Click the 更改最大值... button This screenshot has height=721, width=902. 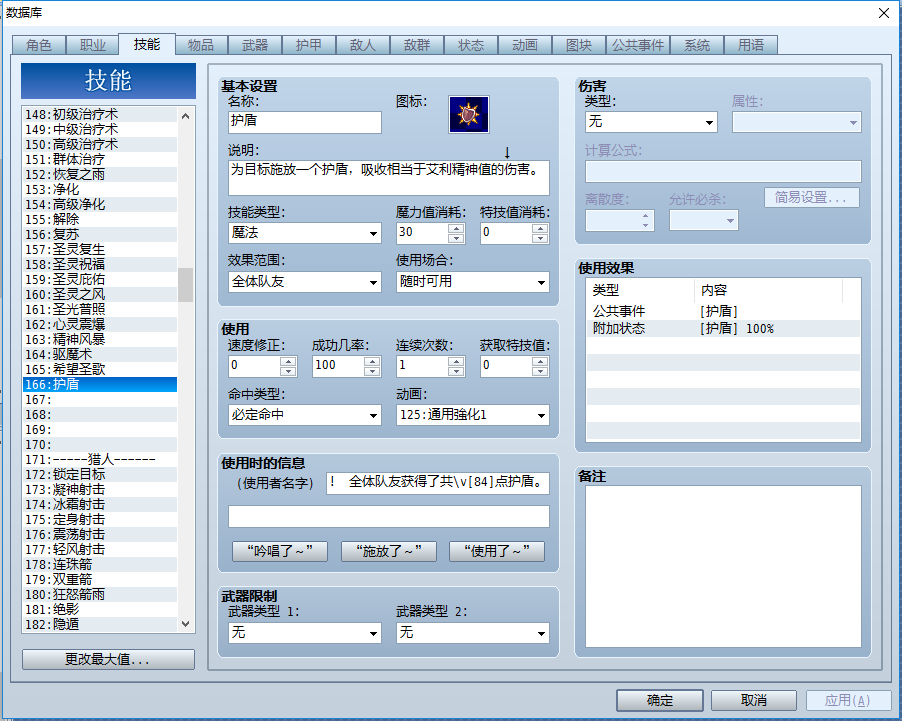click(108, 659)
